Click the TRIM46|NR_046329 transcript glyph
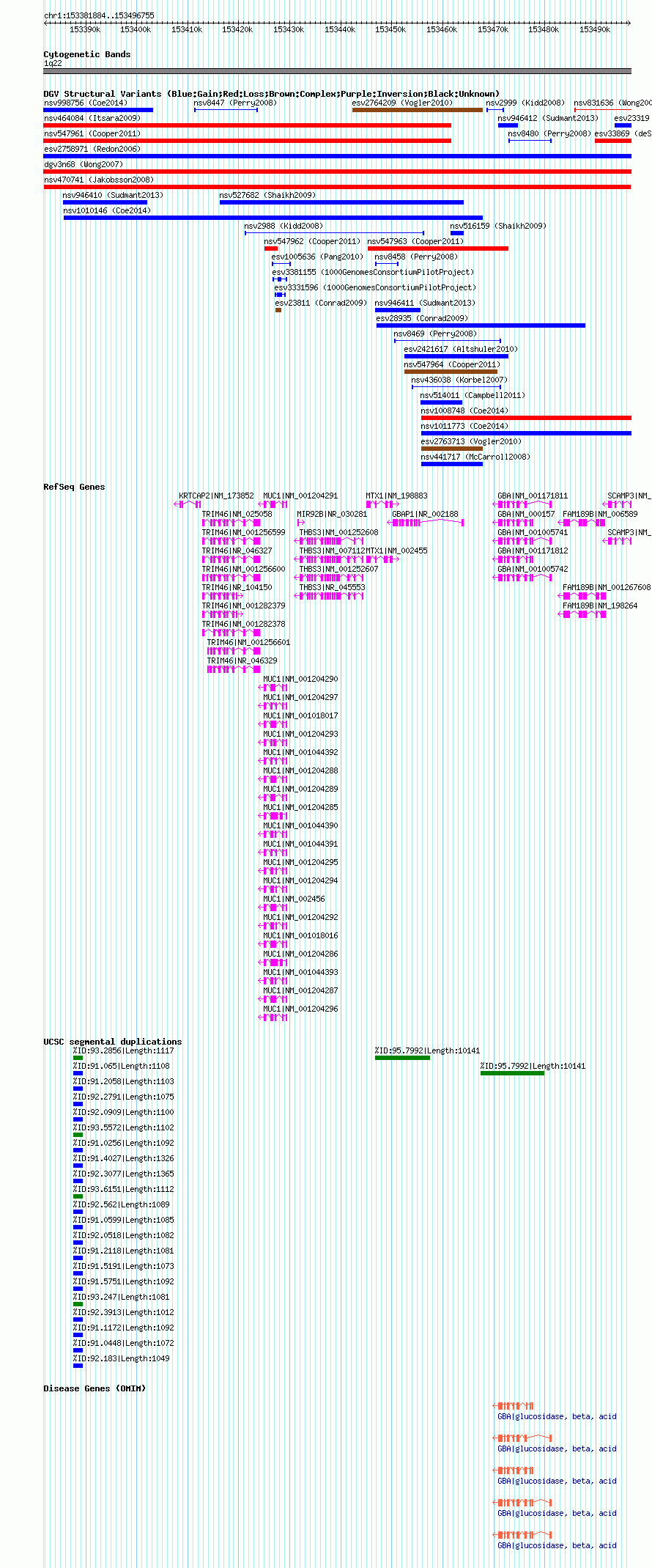Screen dimensions: 652x1568 click(x=234, y=669)
